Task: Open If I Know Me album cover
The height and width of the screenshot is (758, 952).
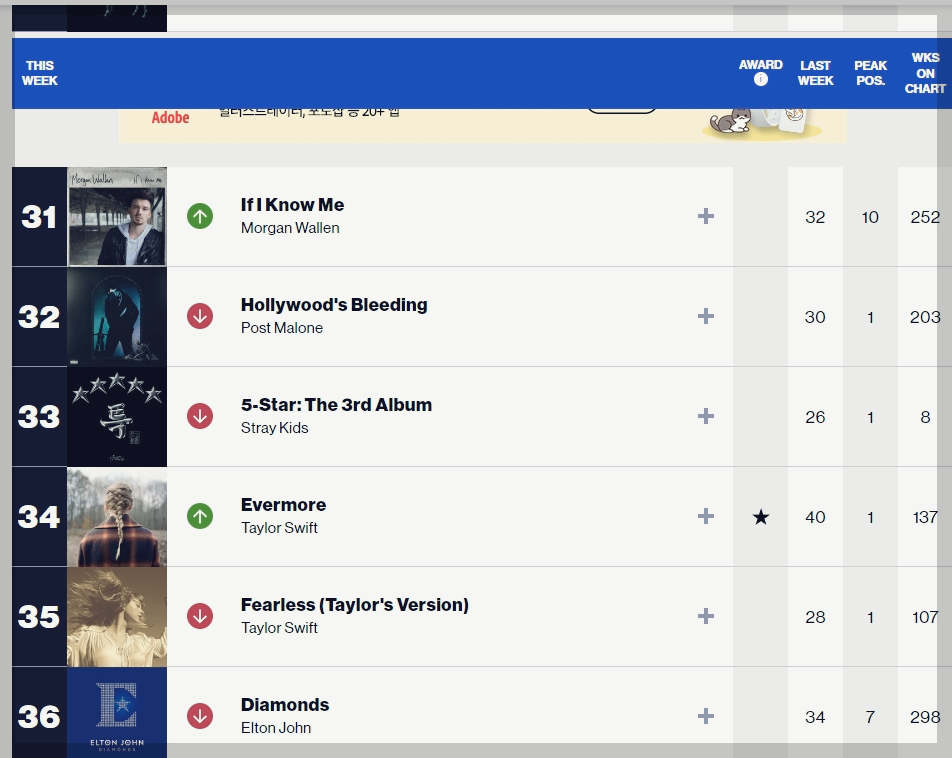Action: [x=117, y=217]
